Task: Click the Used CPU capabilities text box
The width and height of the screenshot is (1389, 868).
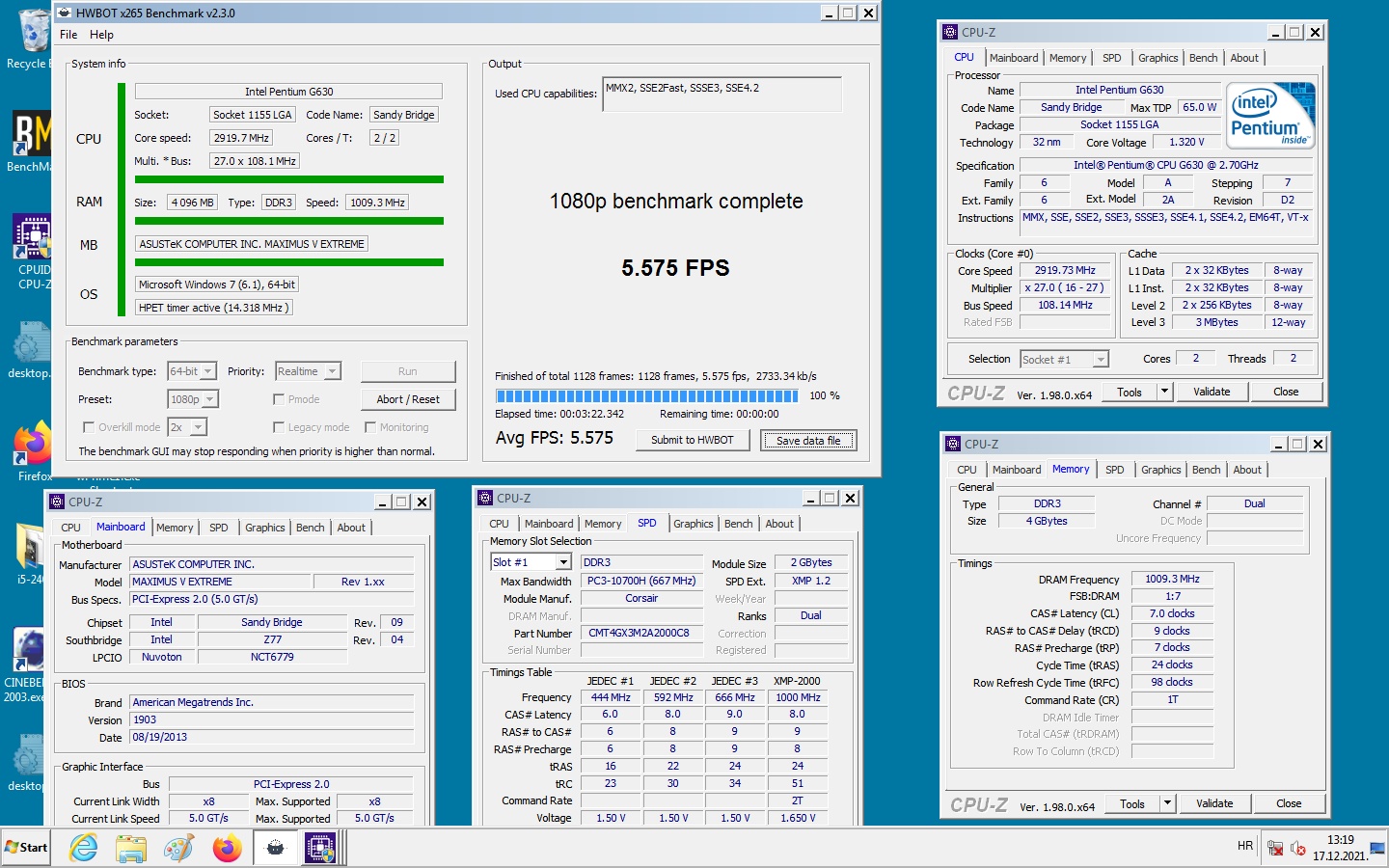Action: pos(722,95)
